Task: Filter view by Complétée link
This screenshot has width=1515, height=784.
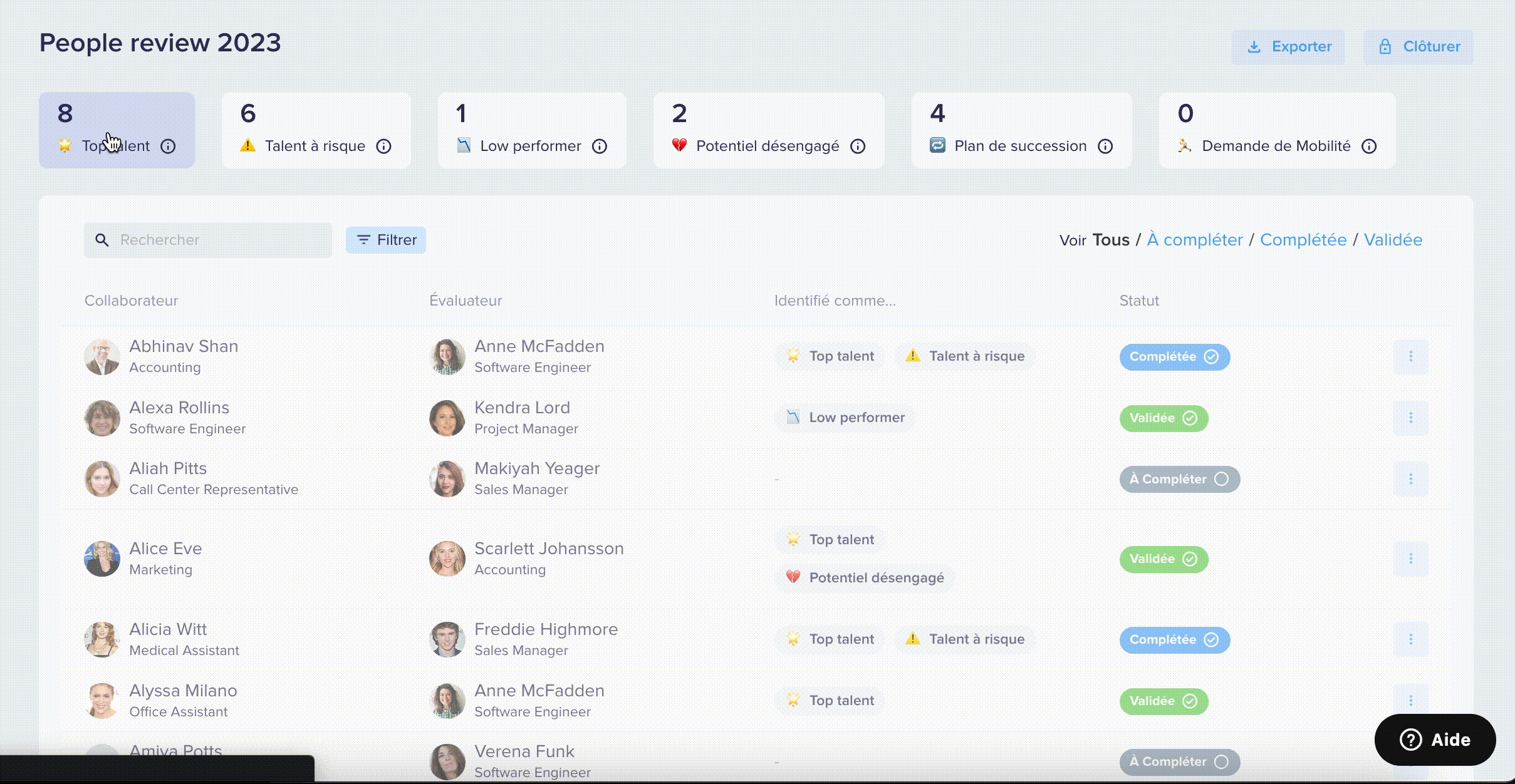Action: [1303, 240]
